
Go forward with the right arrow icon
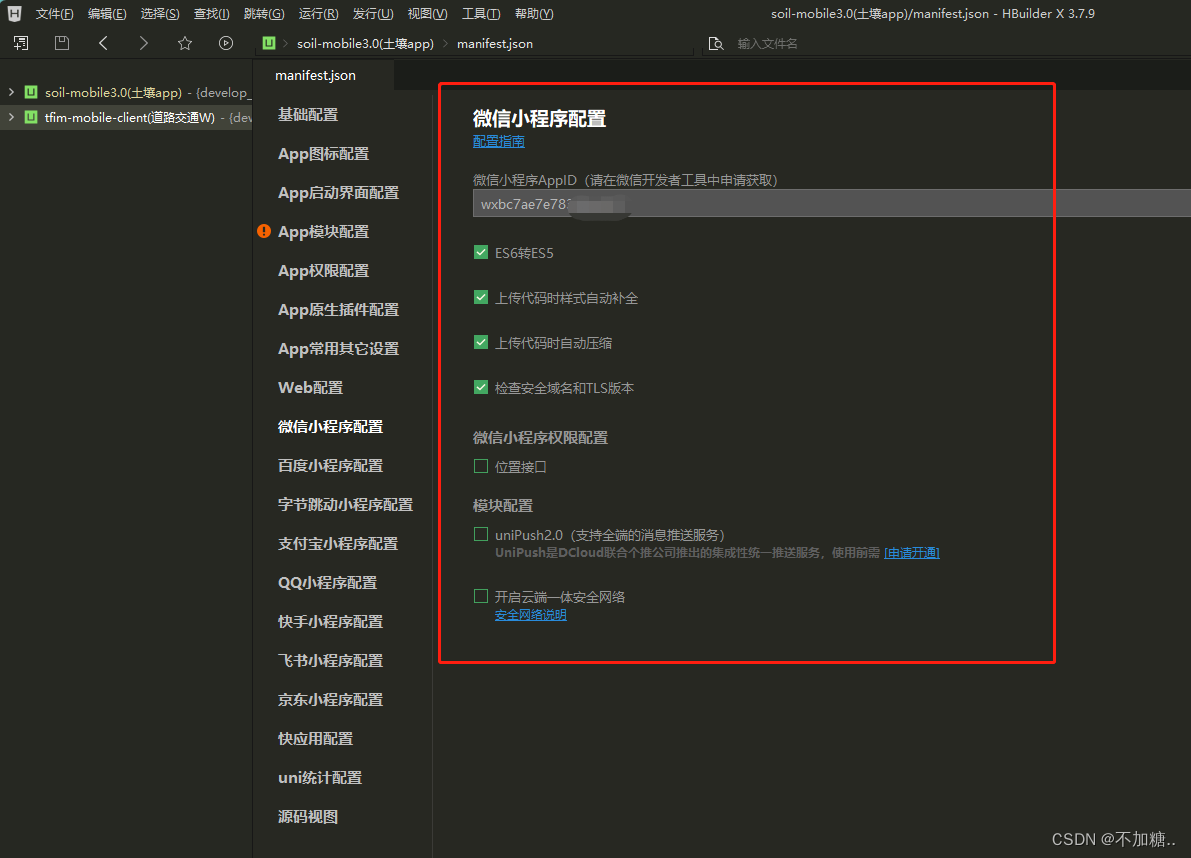(144, 43)
